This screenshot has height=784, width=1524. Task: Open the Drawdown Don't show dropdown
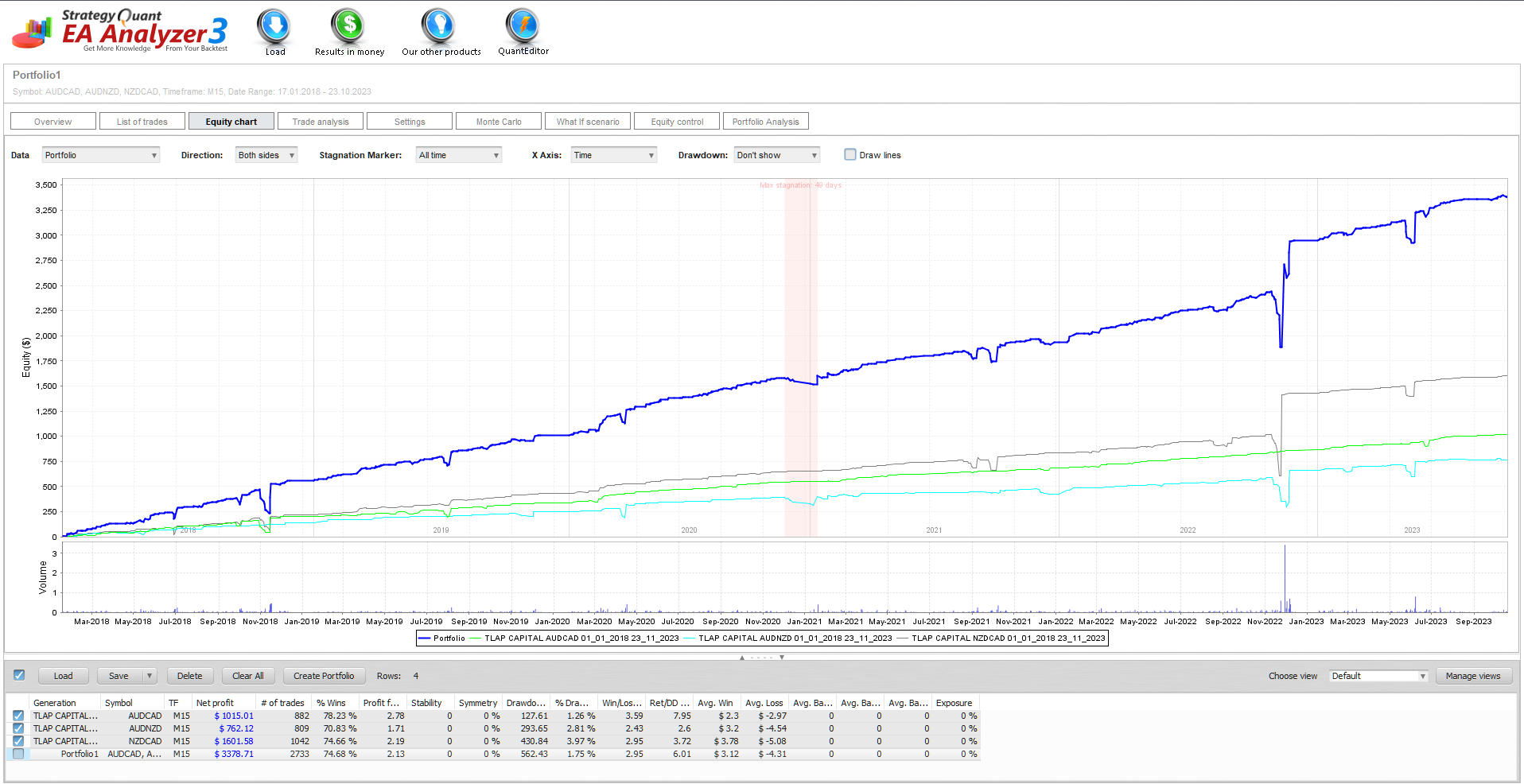pyautogui.click(x=776, y=155)
